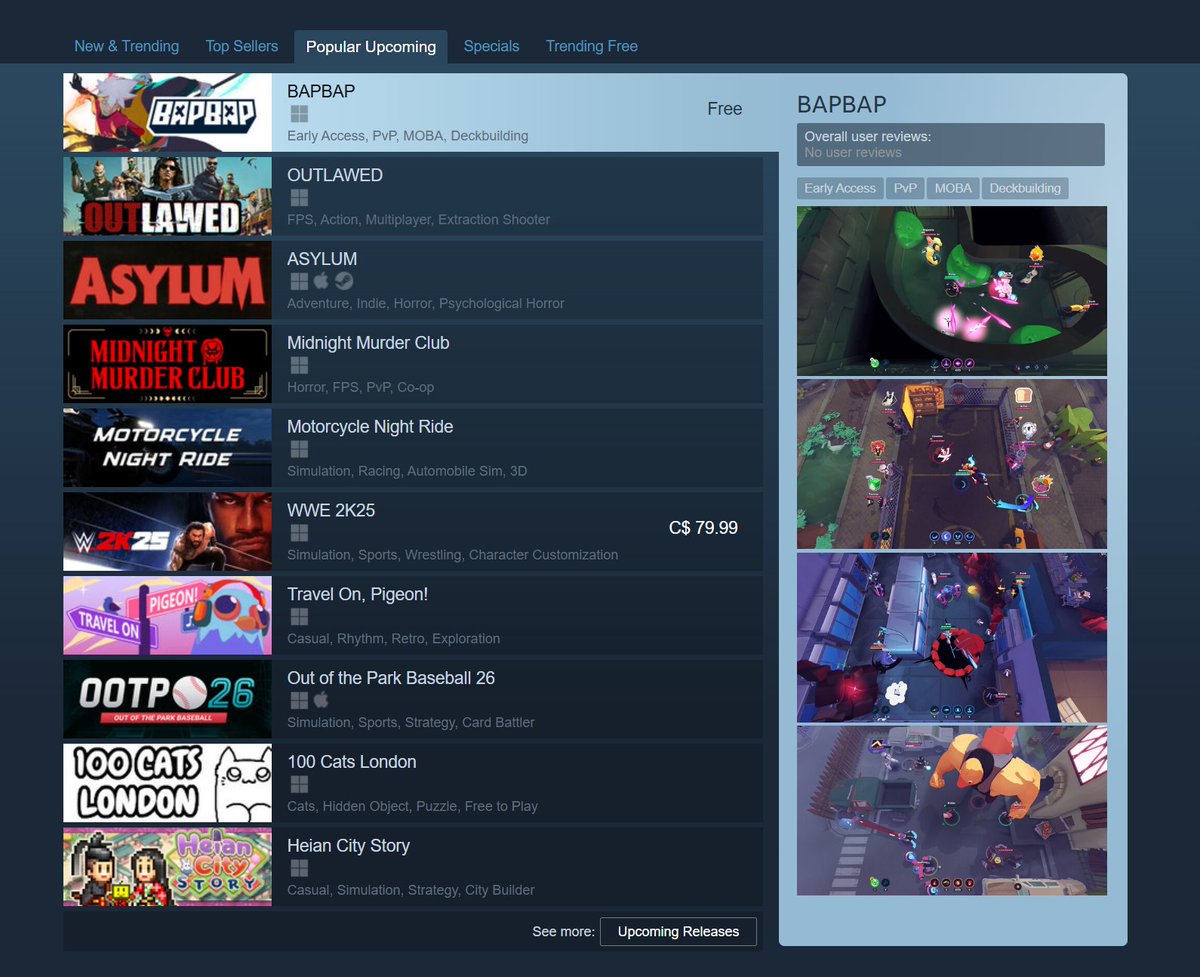Click the SteamOS icon under ASYLUM
Viewport: 1200px width, 977px height.
click(x=344, y=282)
